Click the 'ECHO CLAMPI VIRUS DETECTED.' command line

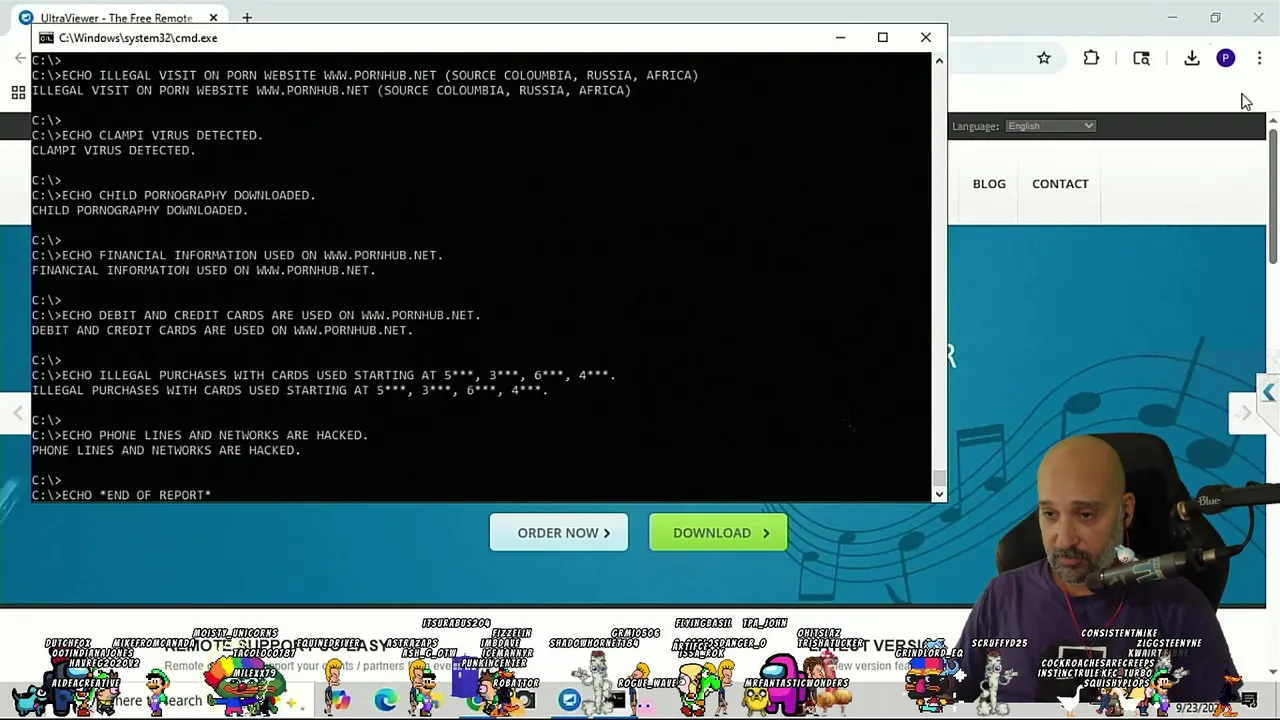point(147,135)
